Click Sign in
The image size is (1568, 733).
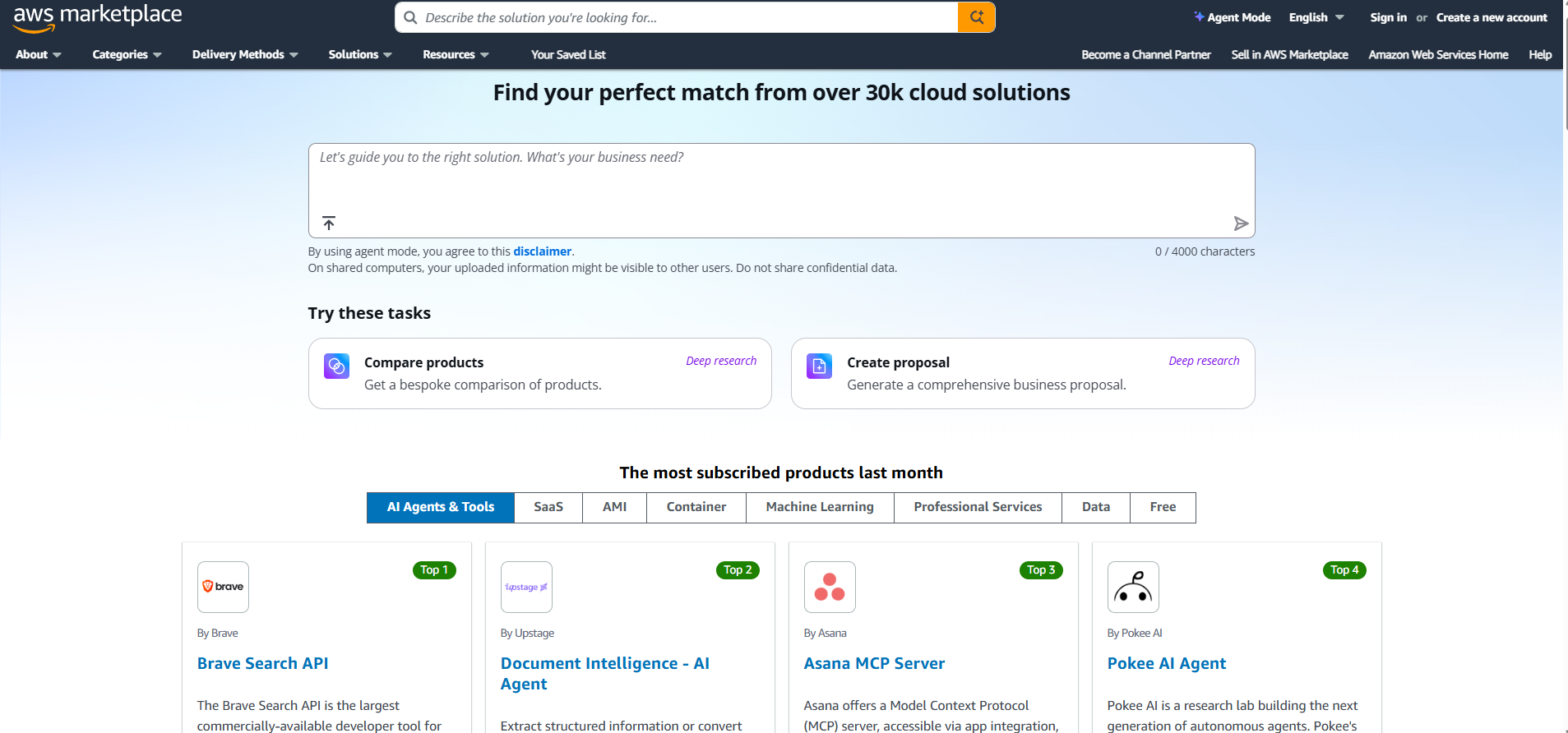pyautogui.click(x=1388, y=17)
